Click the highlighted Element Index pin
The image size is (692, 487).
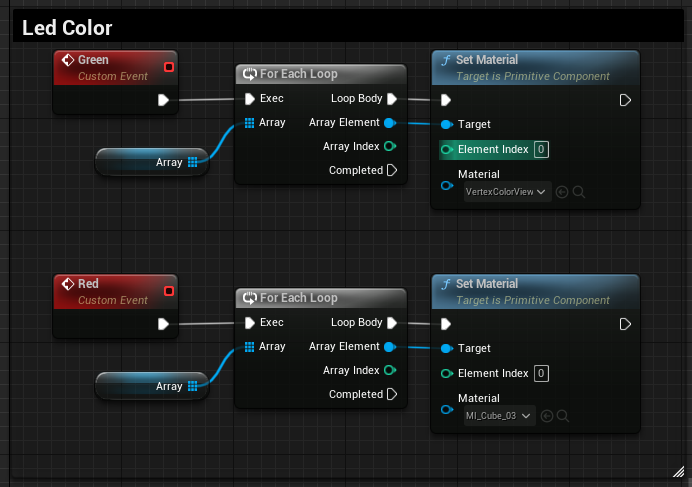(447, 150)
